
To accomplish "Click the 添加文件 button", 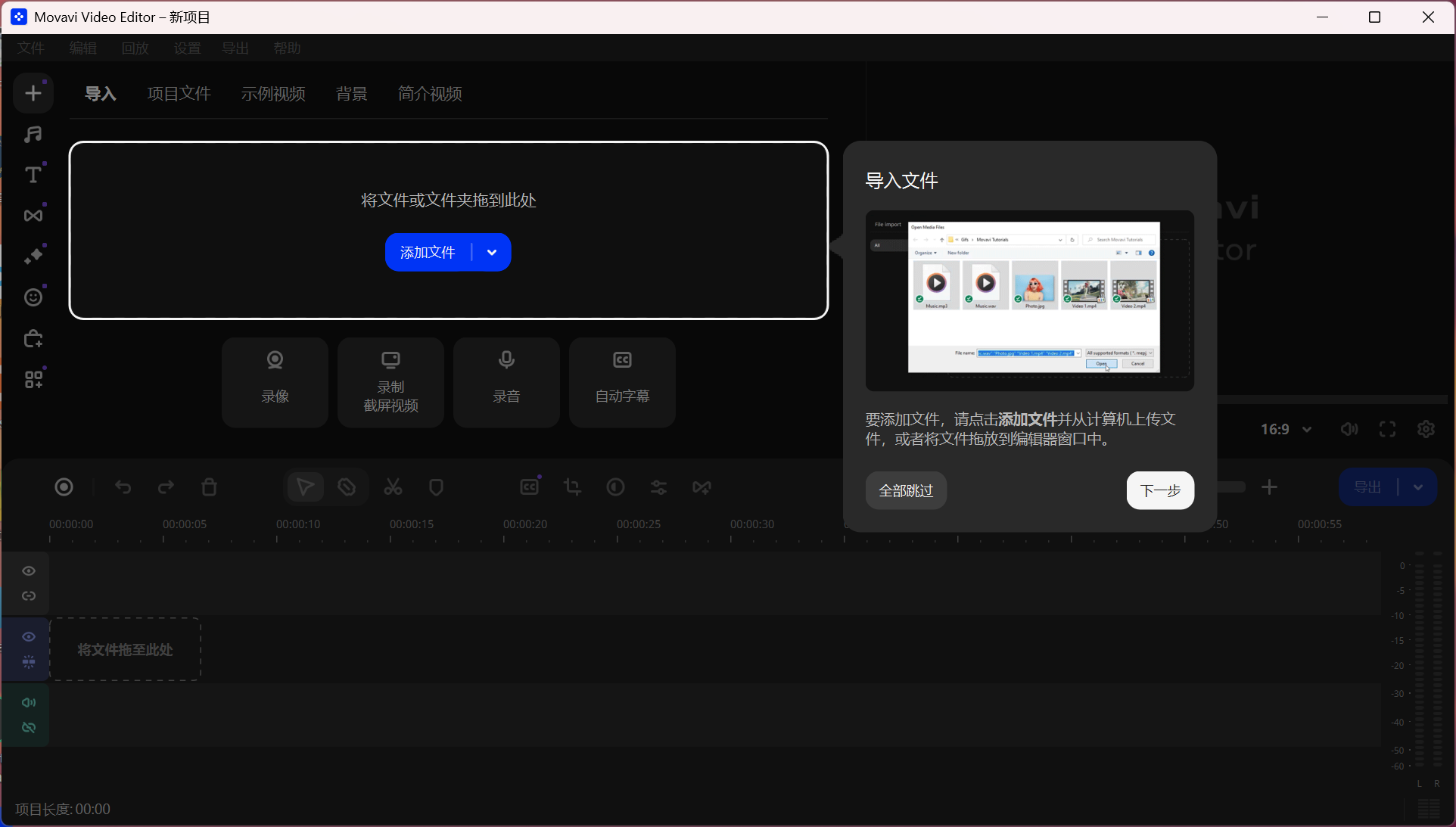I will pos(428,253).
